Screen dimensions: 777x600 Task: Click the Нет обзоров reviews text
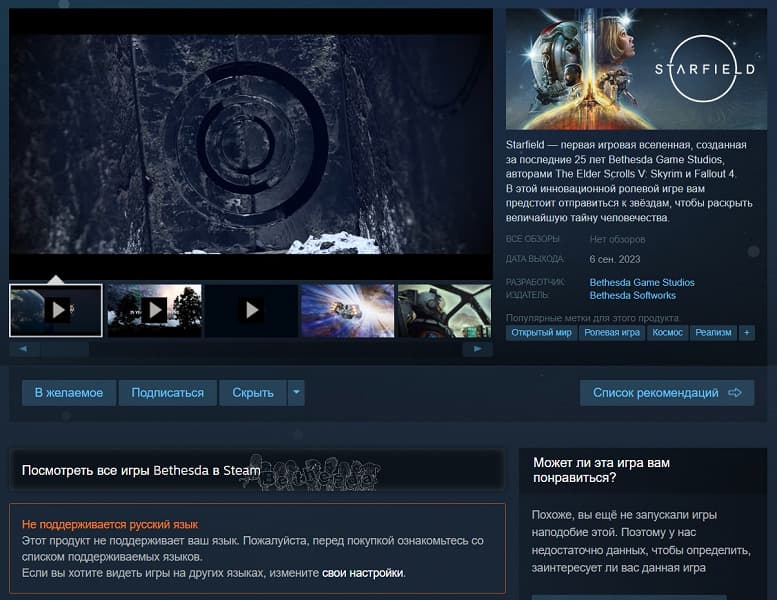tap(617, 240)
